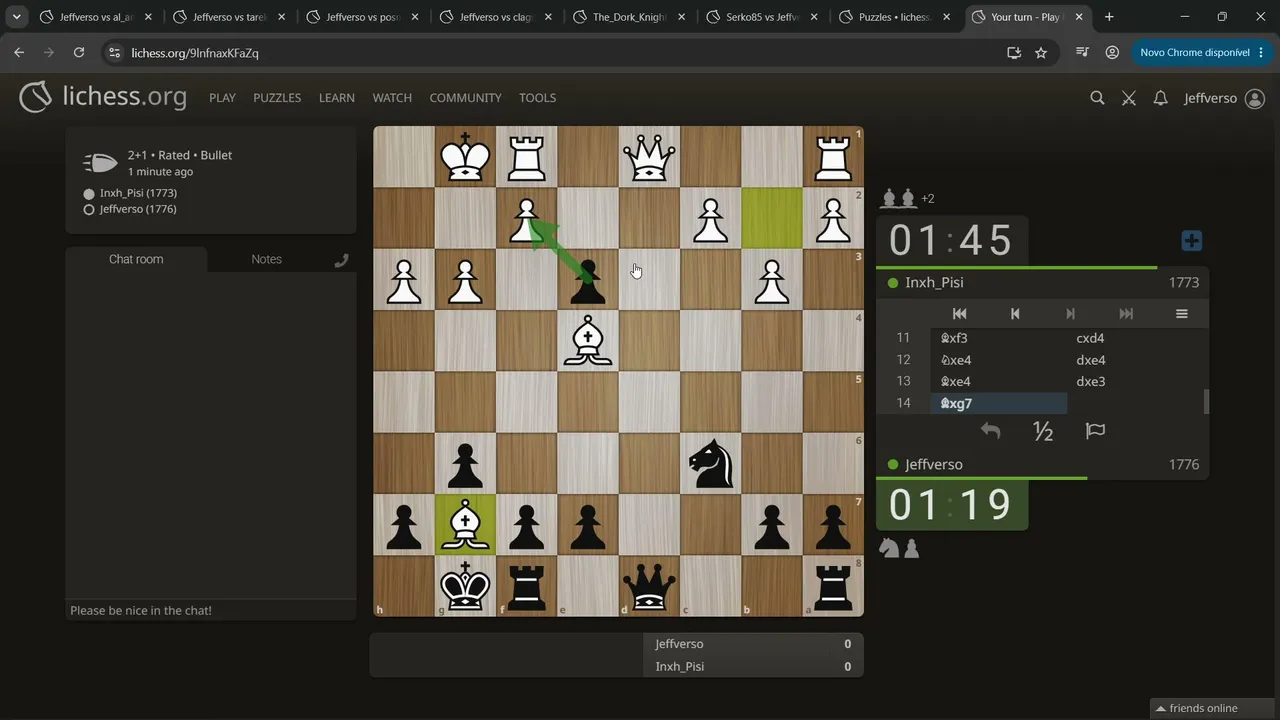The width and height of the screenshot is (1280, 720).
Task: Open the LEARN menu
Action: point(337,98)
